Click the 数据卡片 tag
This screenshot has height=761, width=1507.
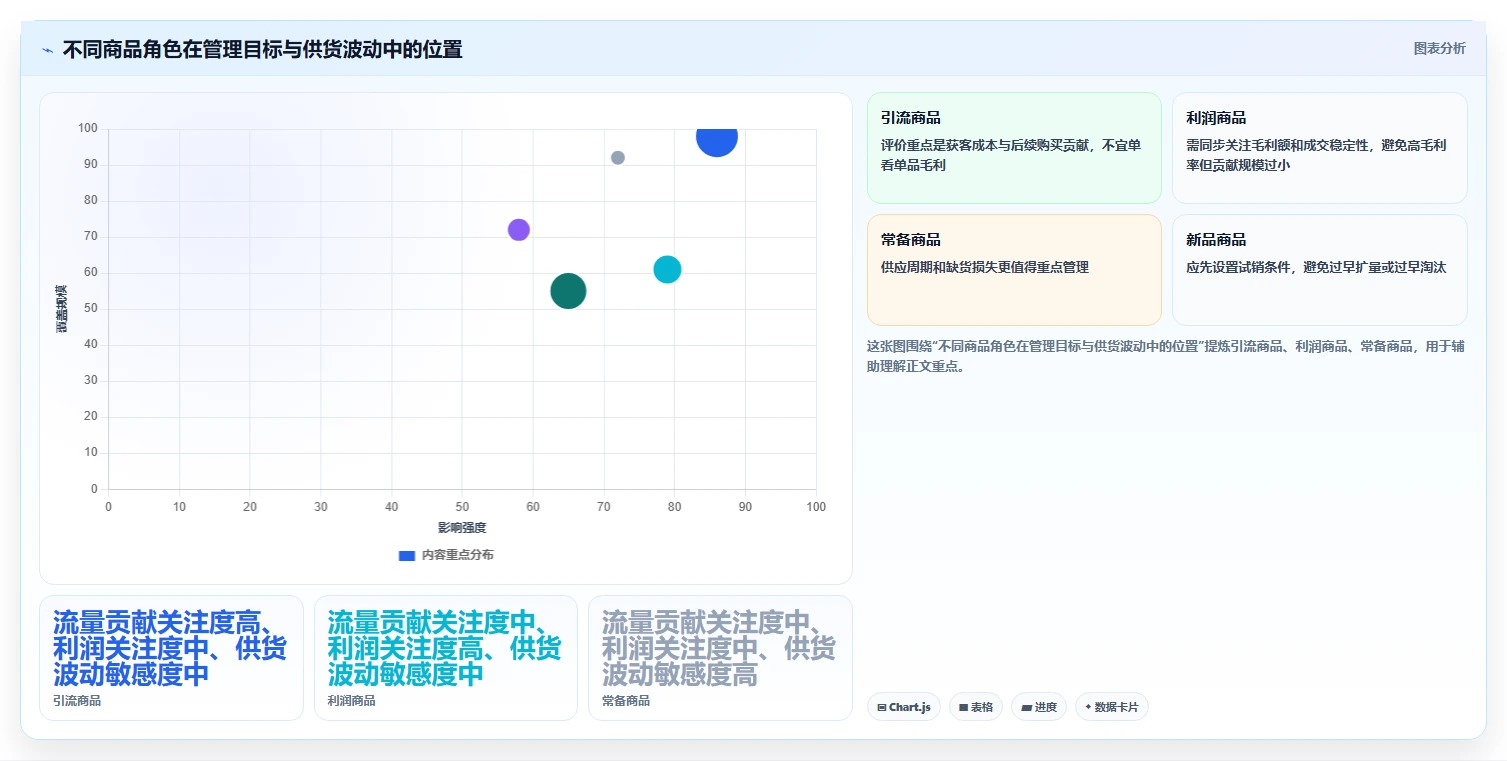(x=1112, y=707)
